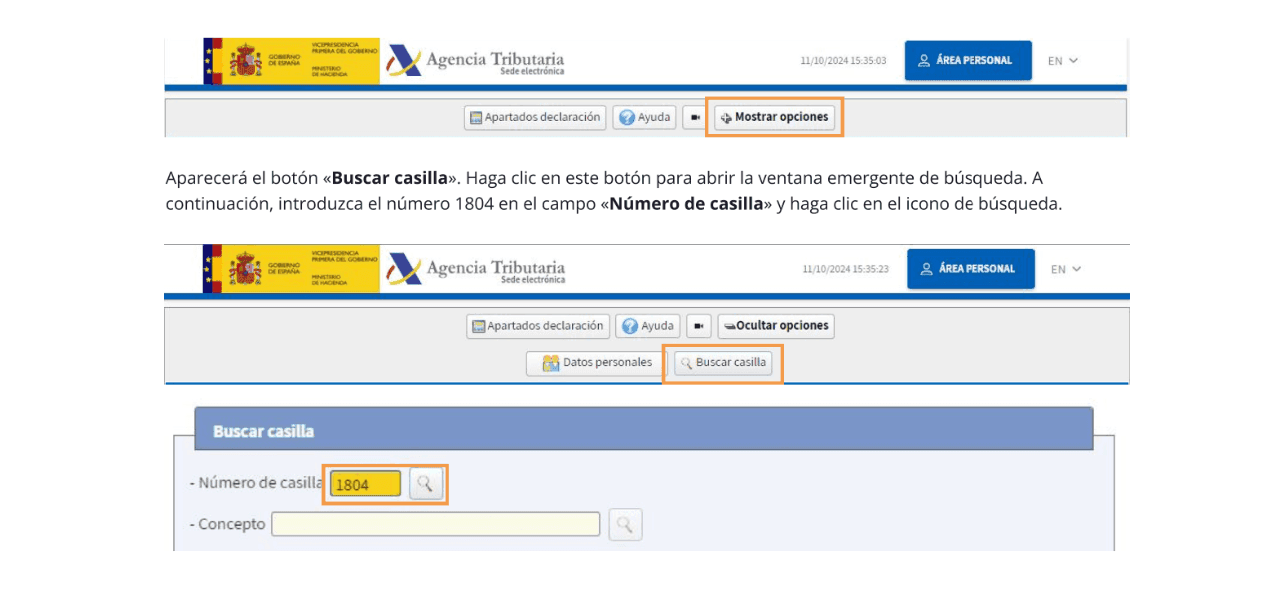Click the Sede electrónica link
Viewport: 1278px width, 602px height.
point(534,72)
